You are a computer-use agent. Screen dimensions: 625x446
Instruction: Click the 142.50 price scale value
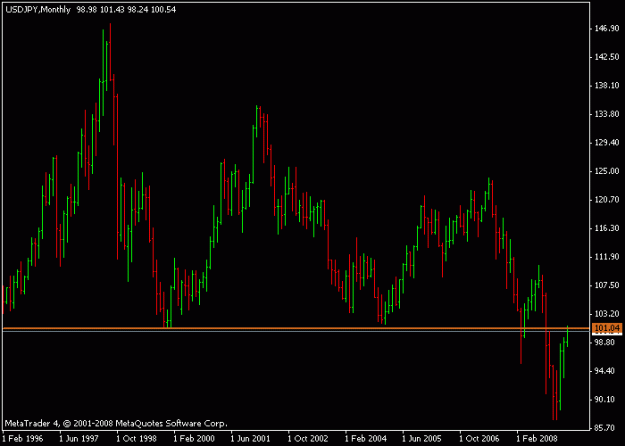607,57
